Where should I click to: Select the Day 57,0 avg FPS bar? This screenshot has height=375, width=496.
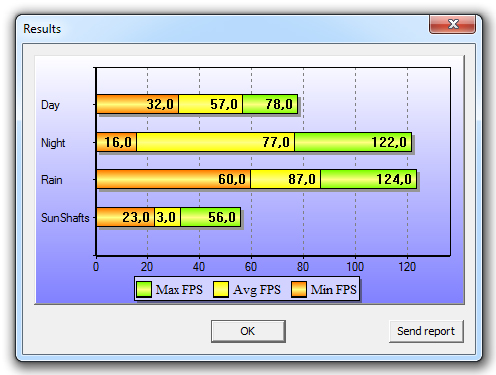pos(210,104)
